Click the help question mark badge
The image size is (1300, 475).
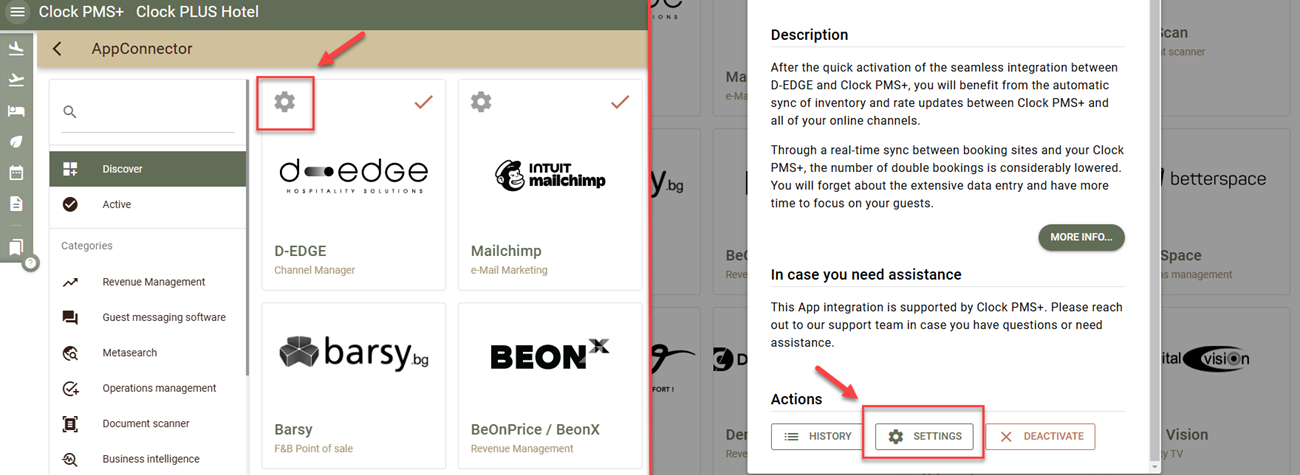pos(31,263)
